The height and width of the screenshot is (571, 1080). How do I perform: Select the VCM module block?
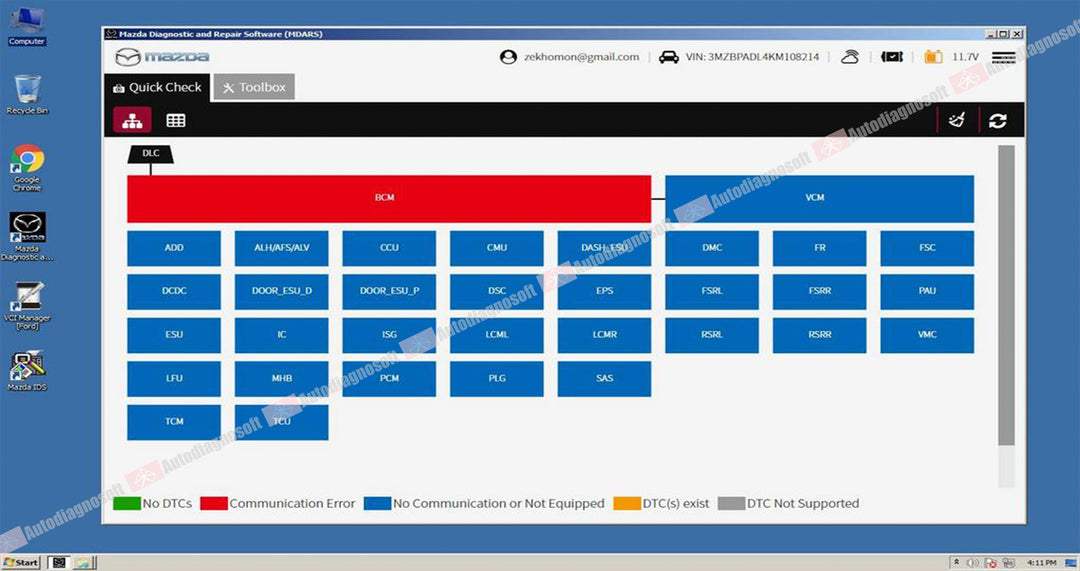coord(820,198)
